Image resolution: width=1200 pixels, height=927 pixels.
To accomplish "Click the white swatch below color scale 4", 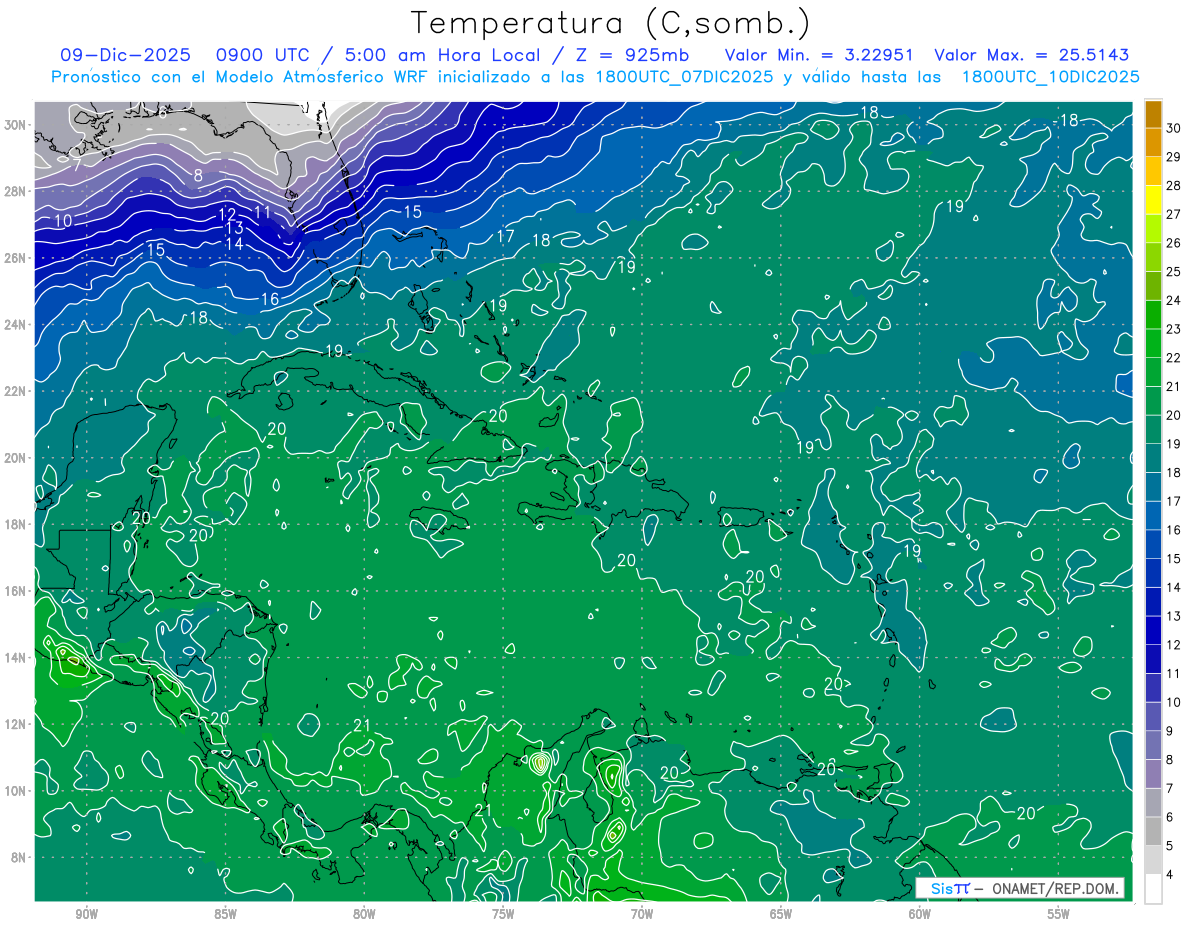I will 1153,889.
